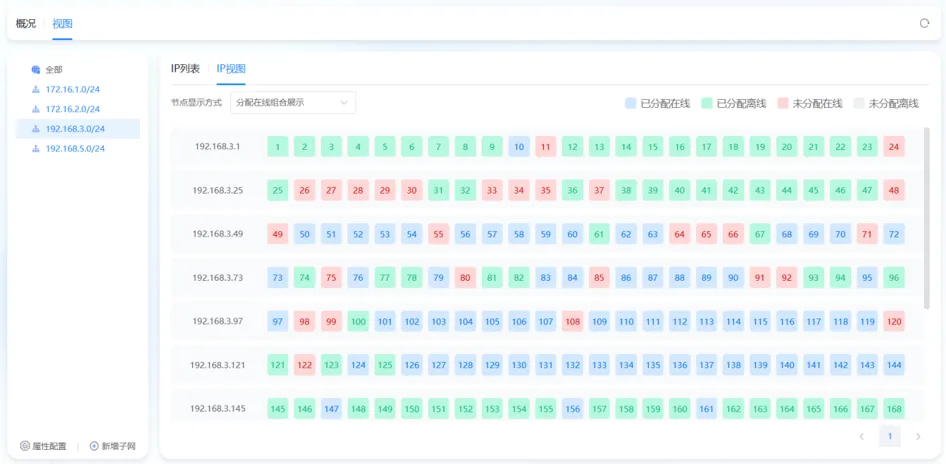
Task: Click page number 1 button
Action: [x=889, y=437]
